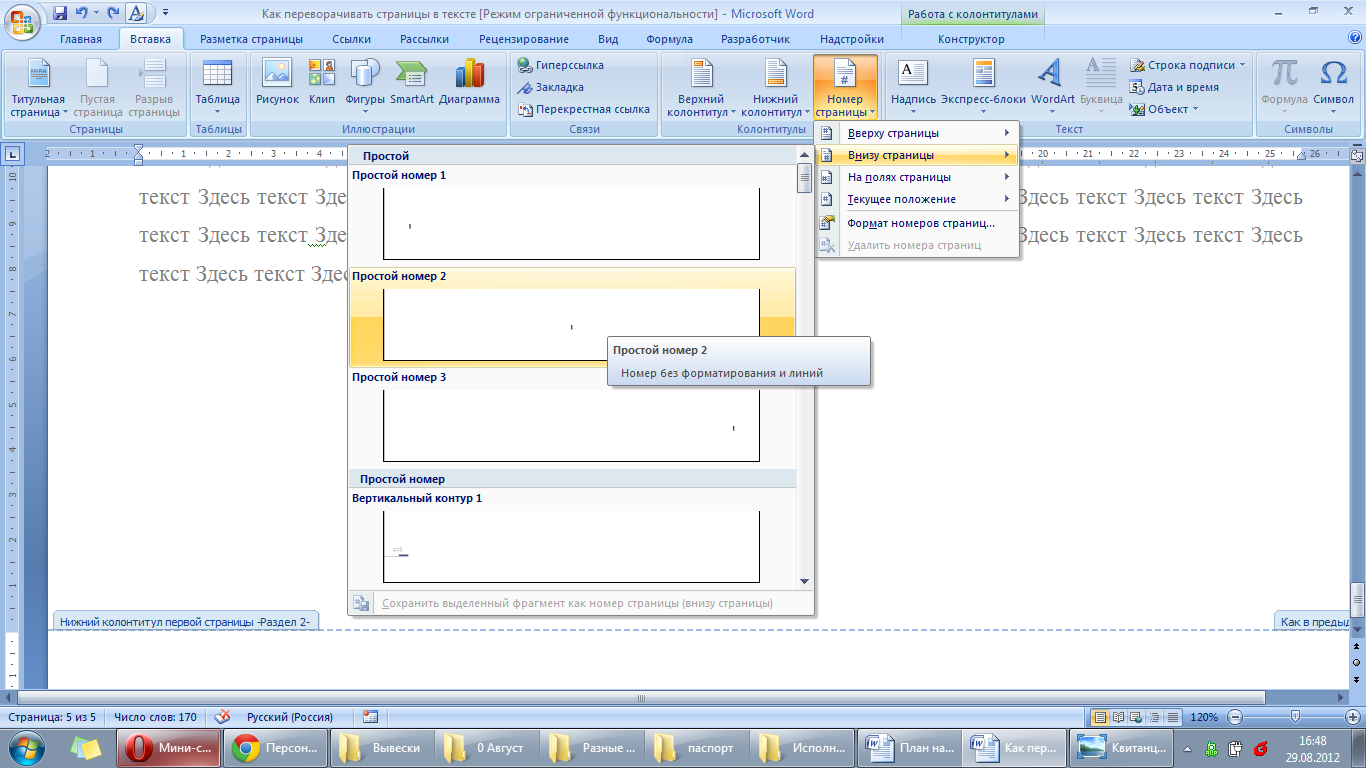Screen dimensions: 1366x768
Task: Open Экспресс-блоки quick parts
Action: pyautogui.click(x=983, y=82)
